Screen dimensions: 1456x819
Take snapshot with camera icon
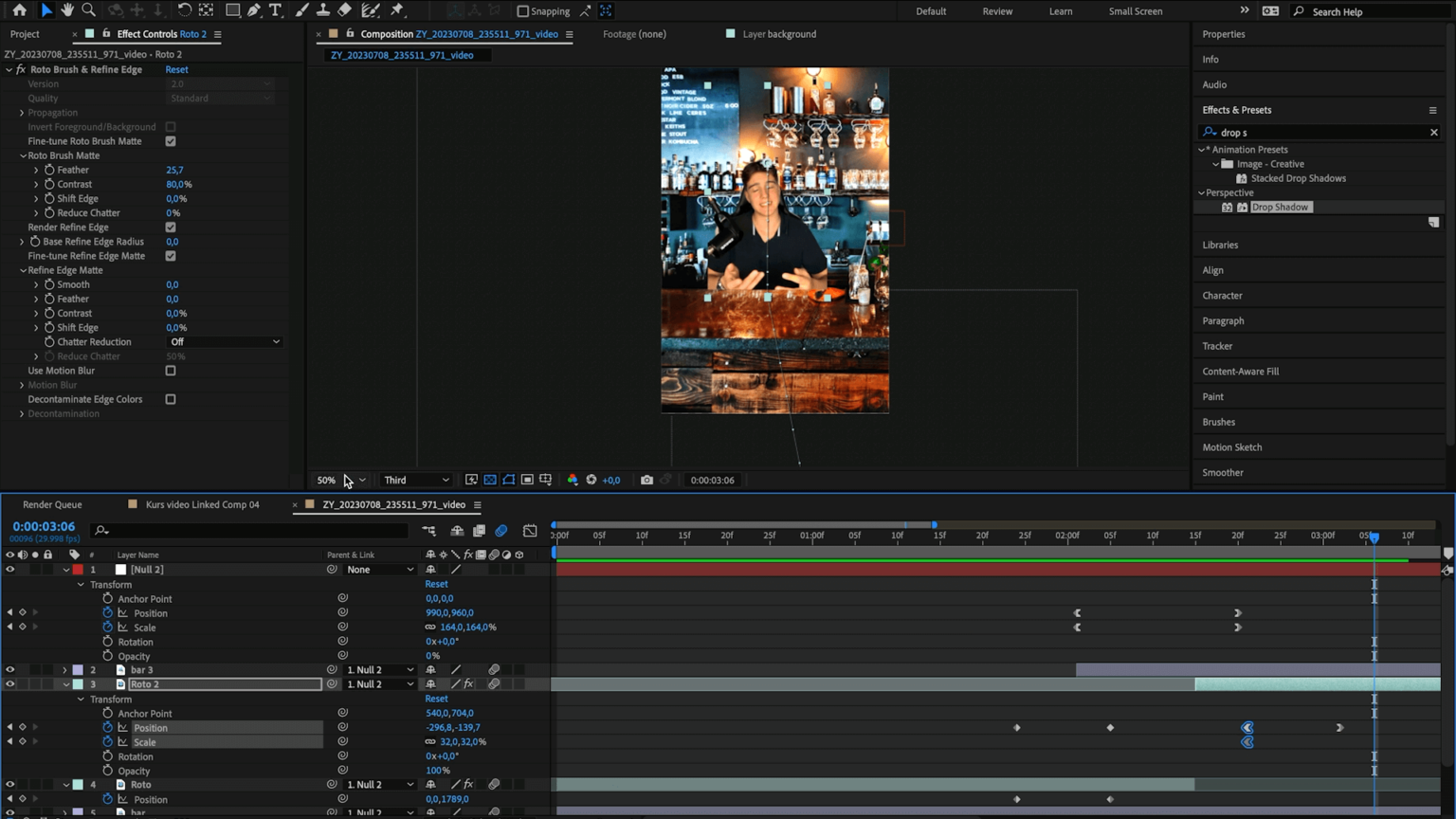pyautogui.click(x=646, y=480)
